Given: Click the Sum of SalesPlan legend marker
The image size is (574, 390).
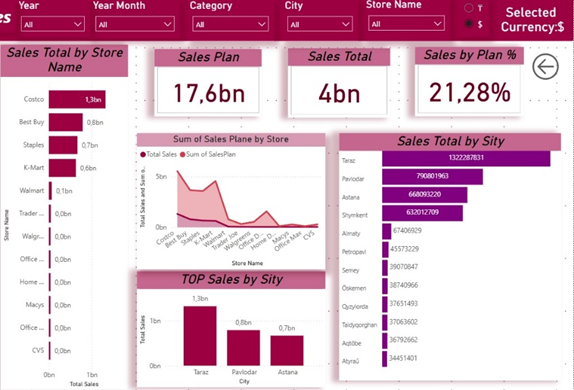Looking at the screenshot, I should 183,155.
